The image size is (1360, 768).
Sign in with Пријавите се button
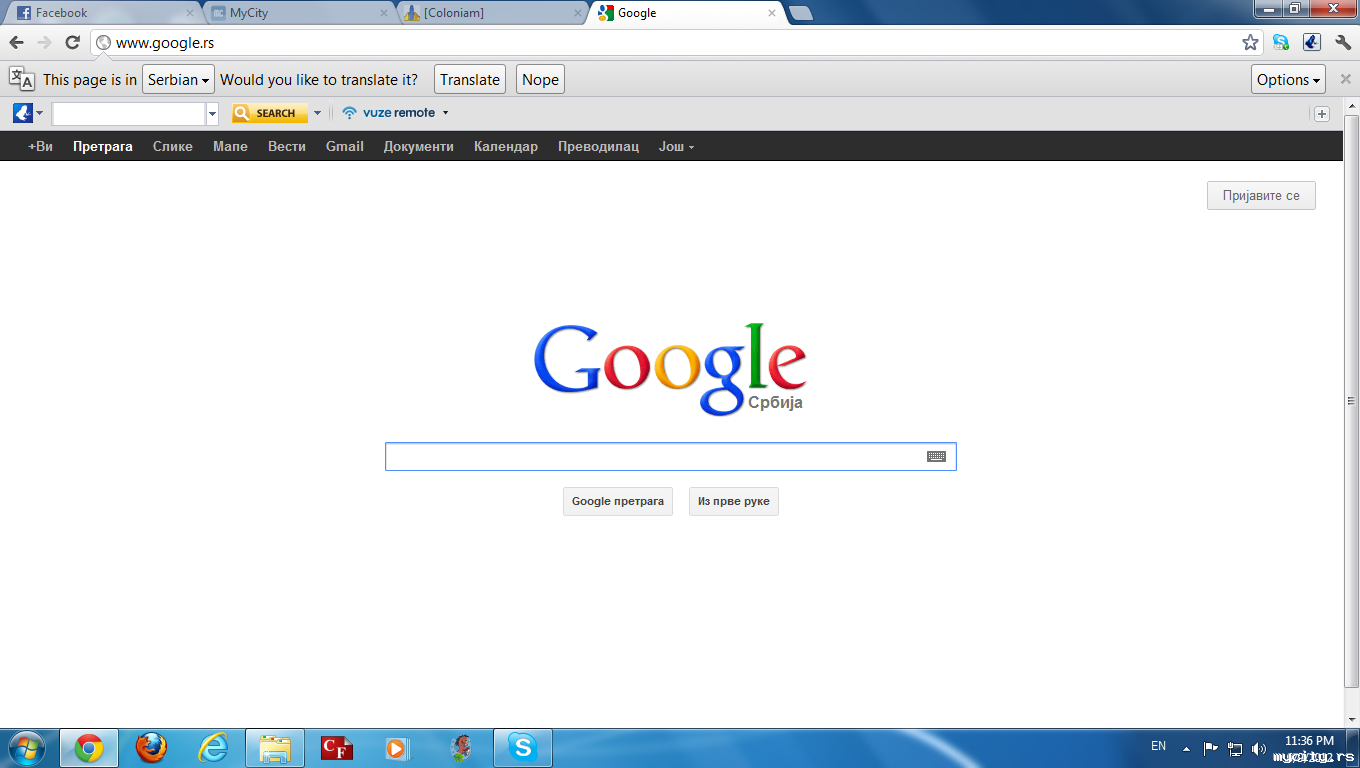tap(1261, 195)
